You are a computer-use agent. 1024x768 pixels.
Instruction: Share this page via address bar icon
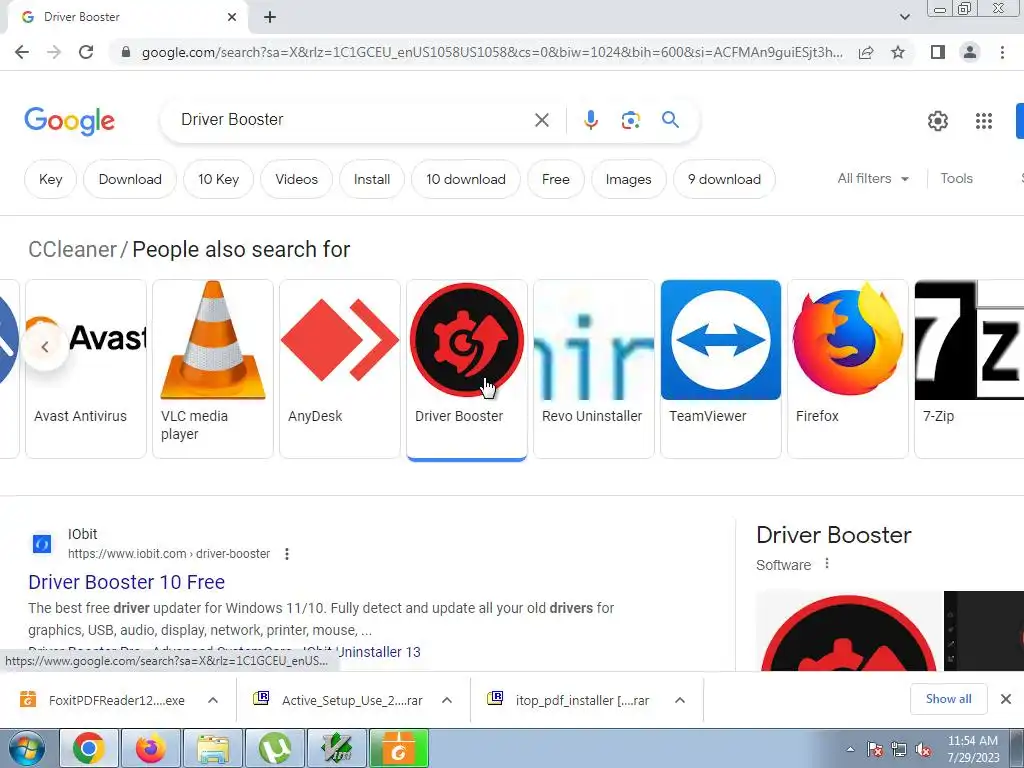point(866,52)
